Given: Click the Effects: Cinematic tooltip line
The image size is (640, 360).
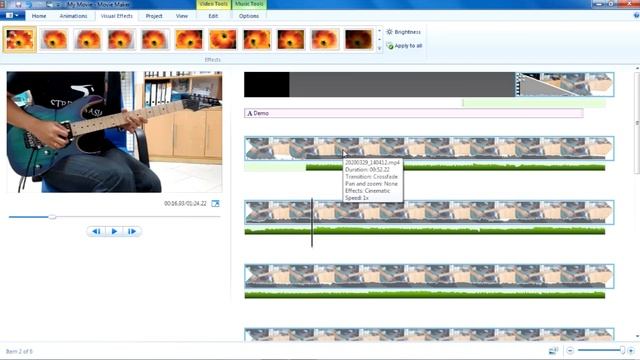Looking at the screenshot, I should [x=367, y=191].
